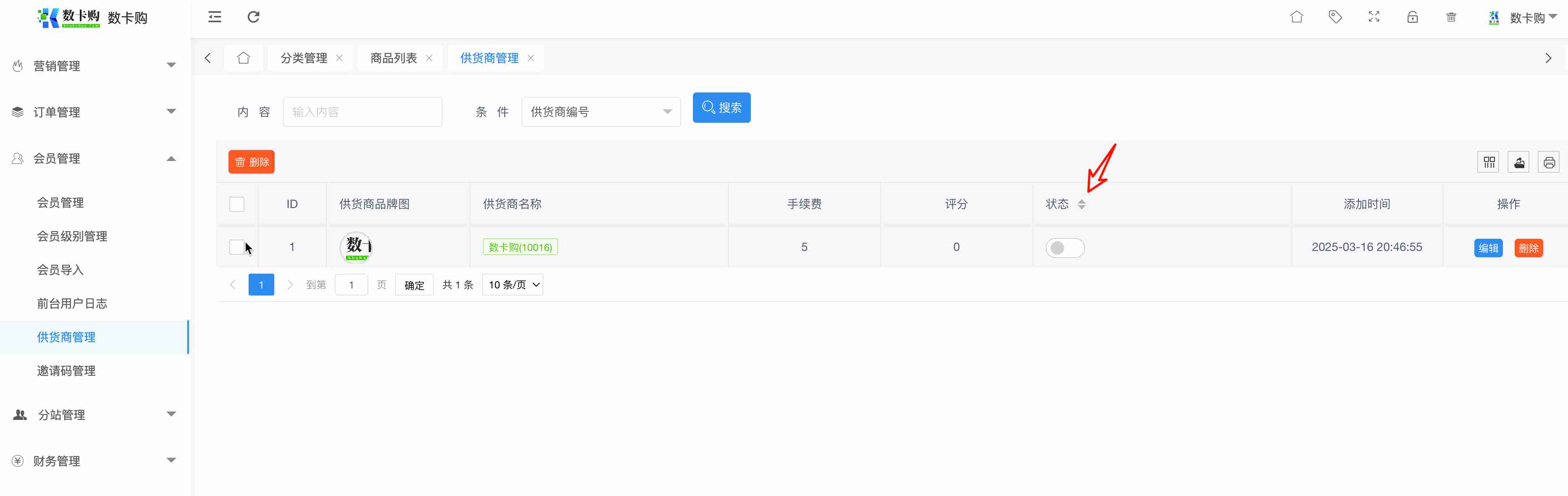Screen dimensions: 1568x496
Task: Click the refresh icon in top bar
Action: click(253, 17)
